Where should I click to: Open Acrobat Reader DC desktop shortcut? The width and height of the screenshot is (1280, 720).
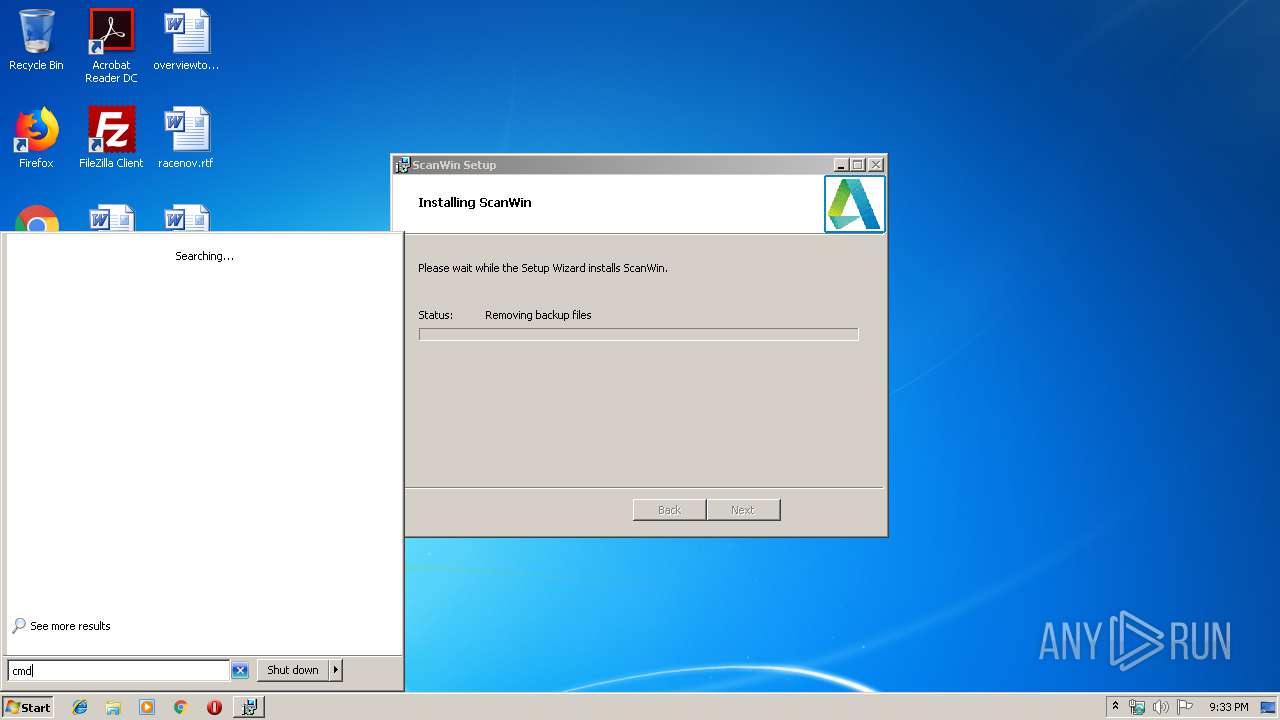(111, 46)
